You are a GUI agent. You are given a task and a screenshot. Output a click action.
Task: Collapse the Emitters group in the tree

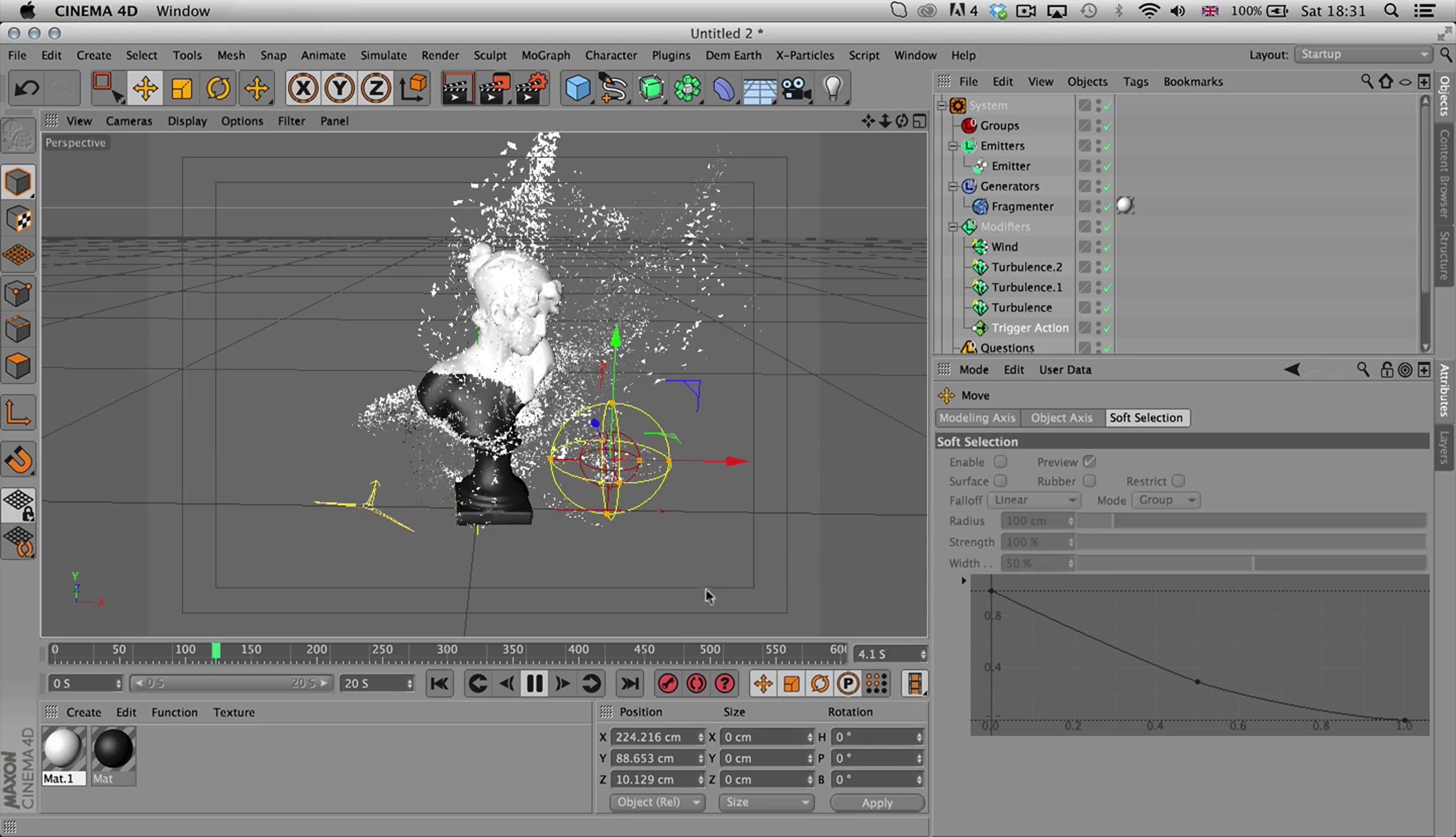[x=953, y=146]
